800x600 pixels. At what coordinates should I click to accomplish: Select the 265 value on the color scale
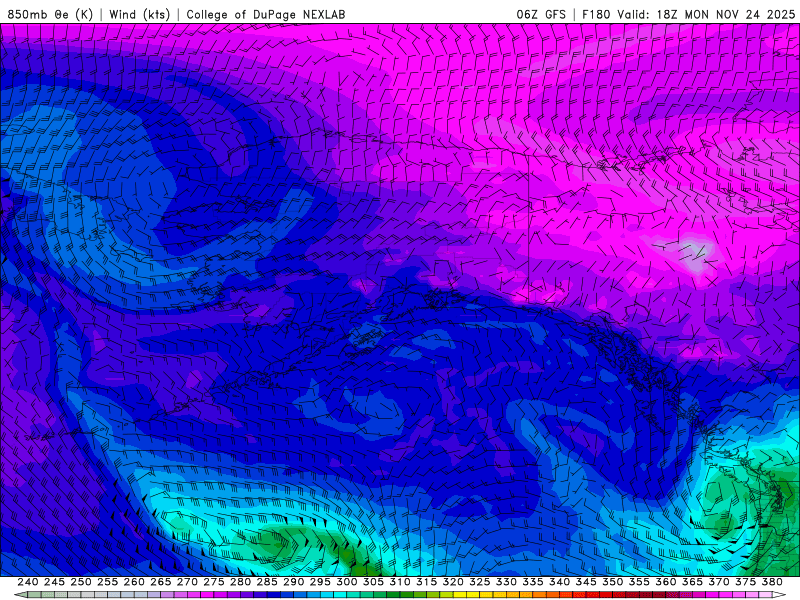click(x=161, y=582)
